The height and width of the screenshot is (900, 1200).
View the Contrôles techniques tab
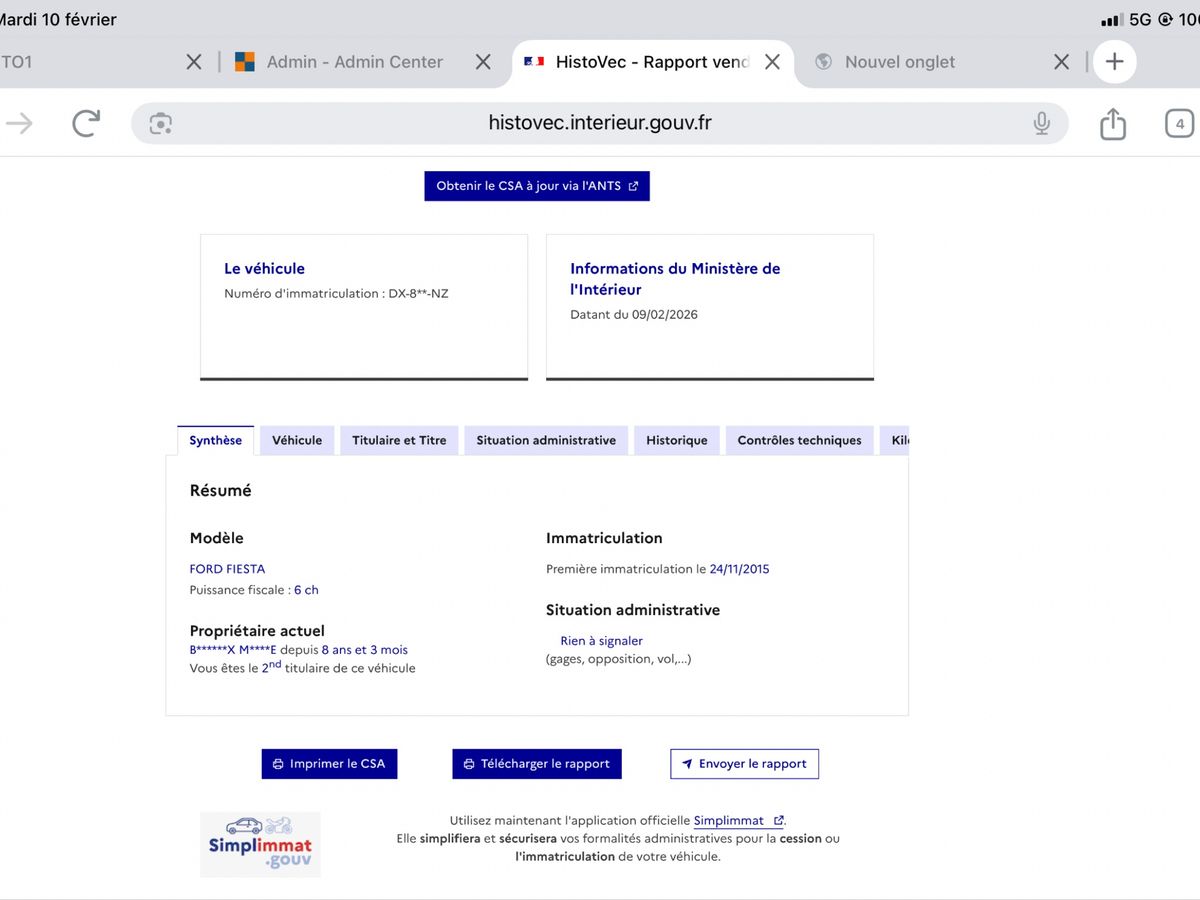(x=799, y=440)
